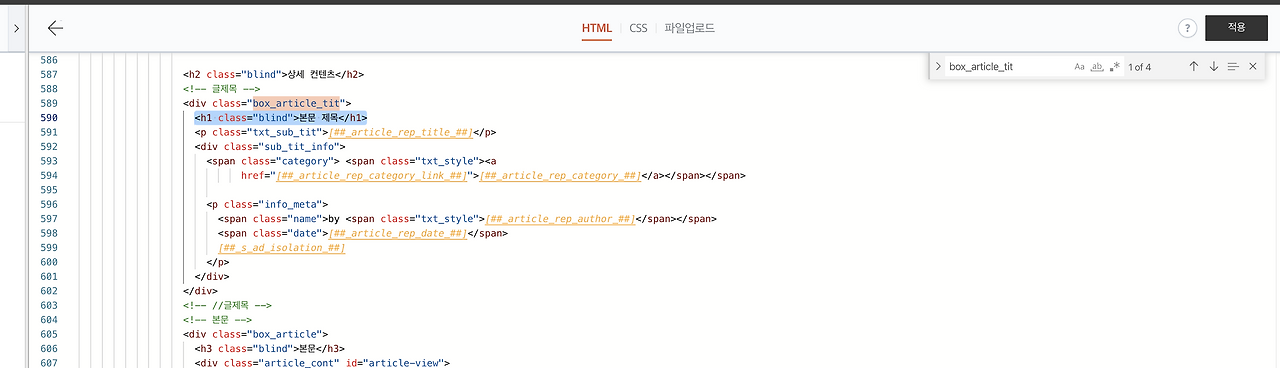Image resolution: width=1280 pixels, height=368 pixels.
Task: Open the 파일업로드 tab
Action: [690, 28]
